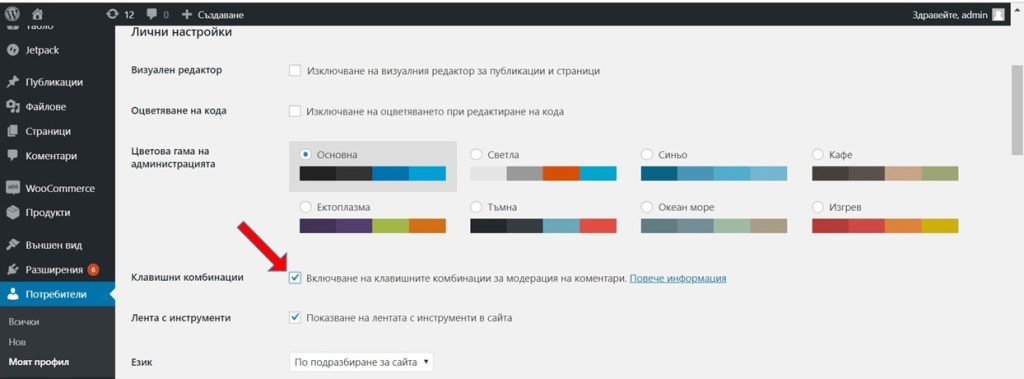Image resolution: width=1024 pixels, height=379 pixels.
Task: Click the plus Създаване icon
Action: pyautogui.click(x=187, y=14)
